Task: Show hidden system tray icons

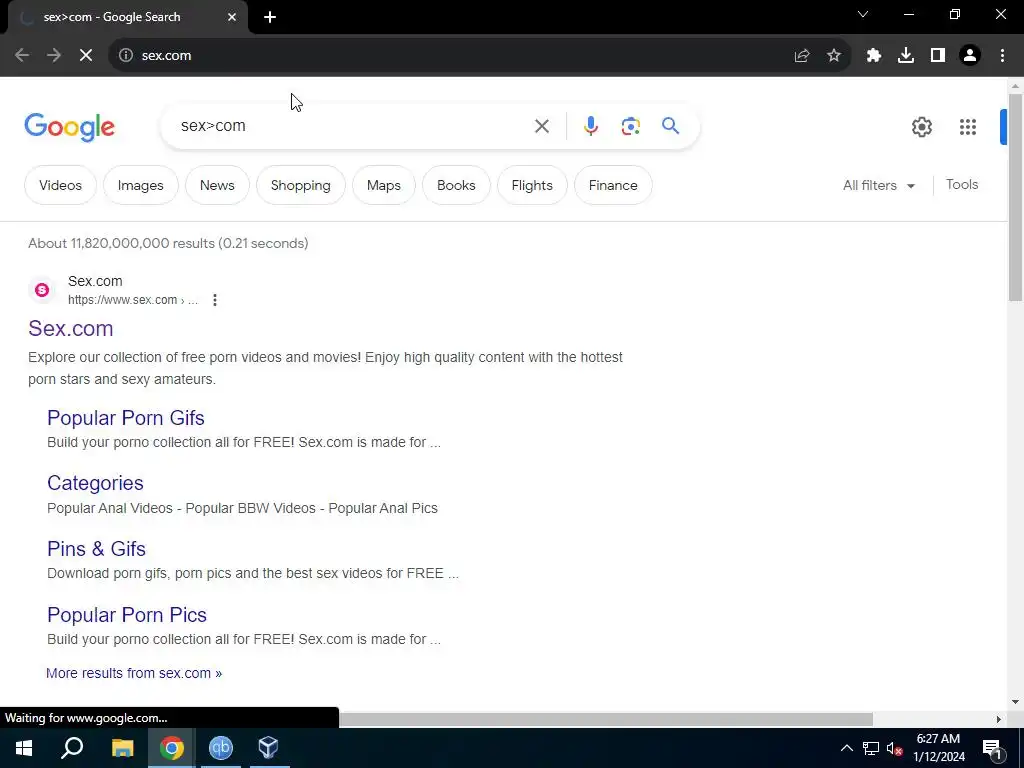Action: tap(846, 748)
